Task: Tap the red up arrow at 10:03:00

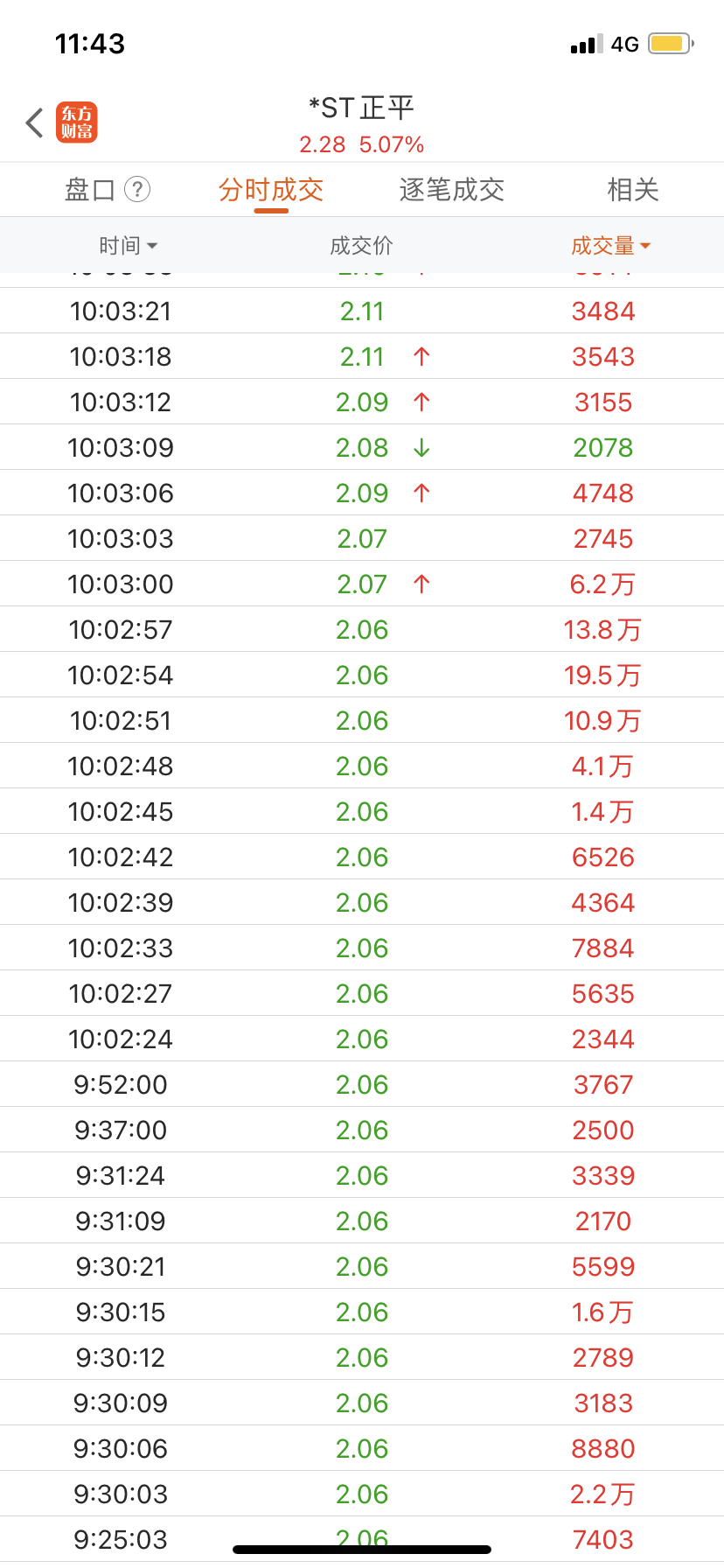Action: tap(421, 584)
